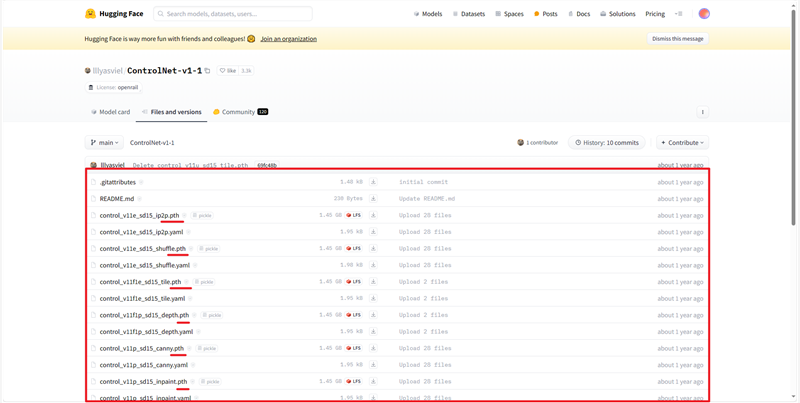Click download icon for control_v11p_sd15_canny.pth
Screen dimensions: 800x403
[373, 348]
